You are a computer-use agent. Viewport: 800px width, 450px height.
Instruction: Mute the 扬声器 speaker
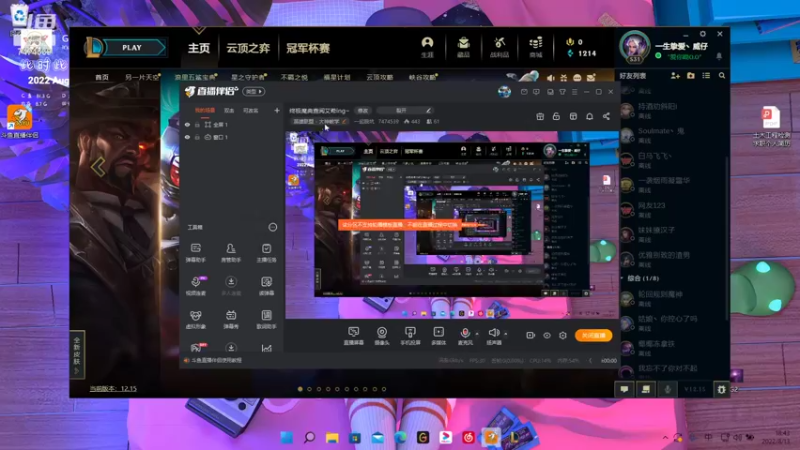tap(493, 336)
